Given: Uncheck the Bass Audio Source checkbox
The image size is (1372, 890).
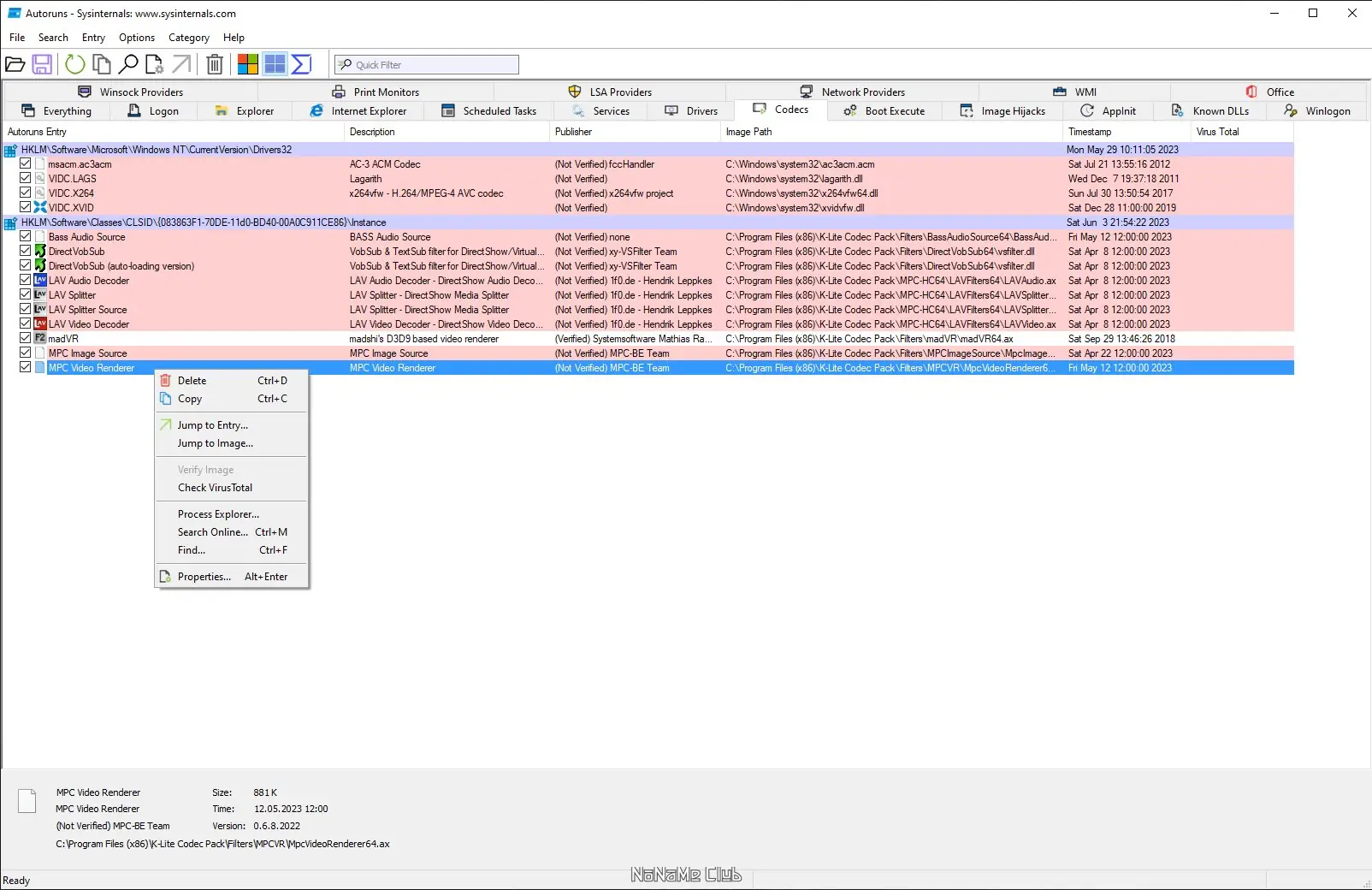Looking at the screenshot, I should pyautogui.click(x=26, y=236).
